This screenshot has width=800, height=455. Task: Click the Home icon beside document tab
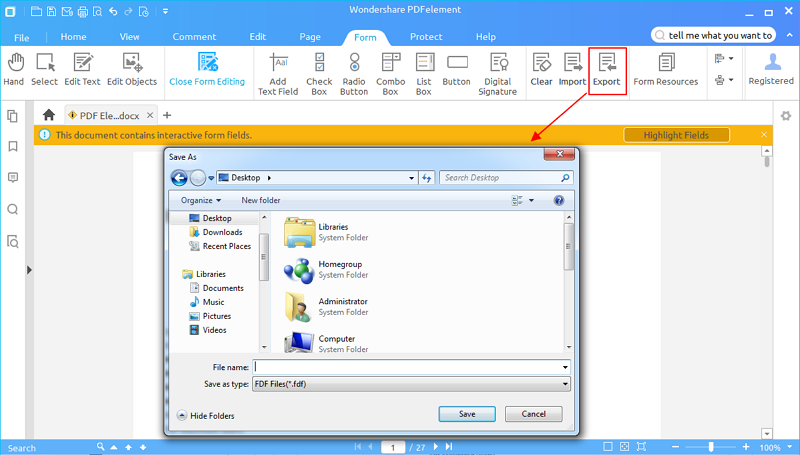tap(49, 115)
